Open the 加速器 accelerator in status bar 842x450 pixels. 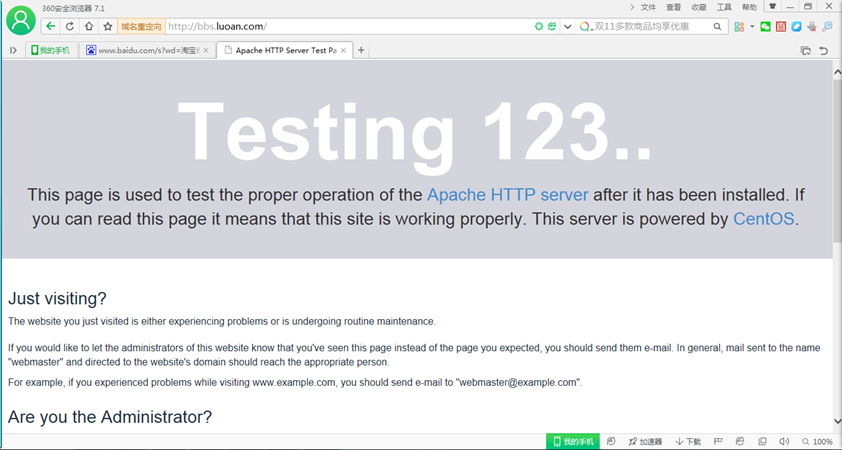(645, 441)
